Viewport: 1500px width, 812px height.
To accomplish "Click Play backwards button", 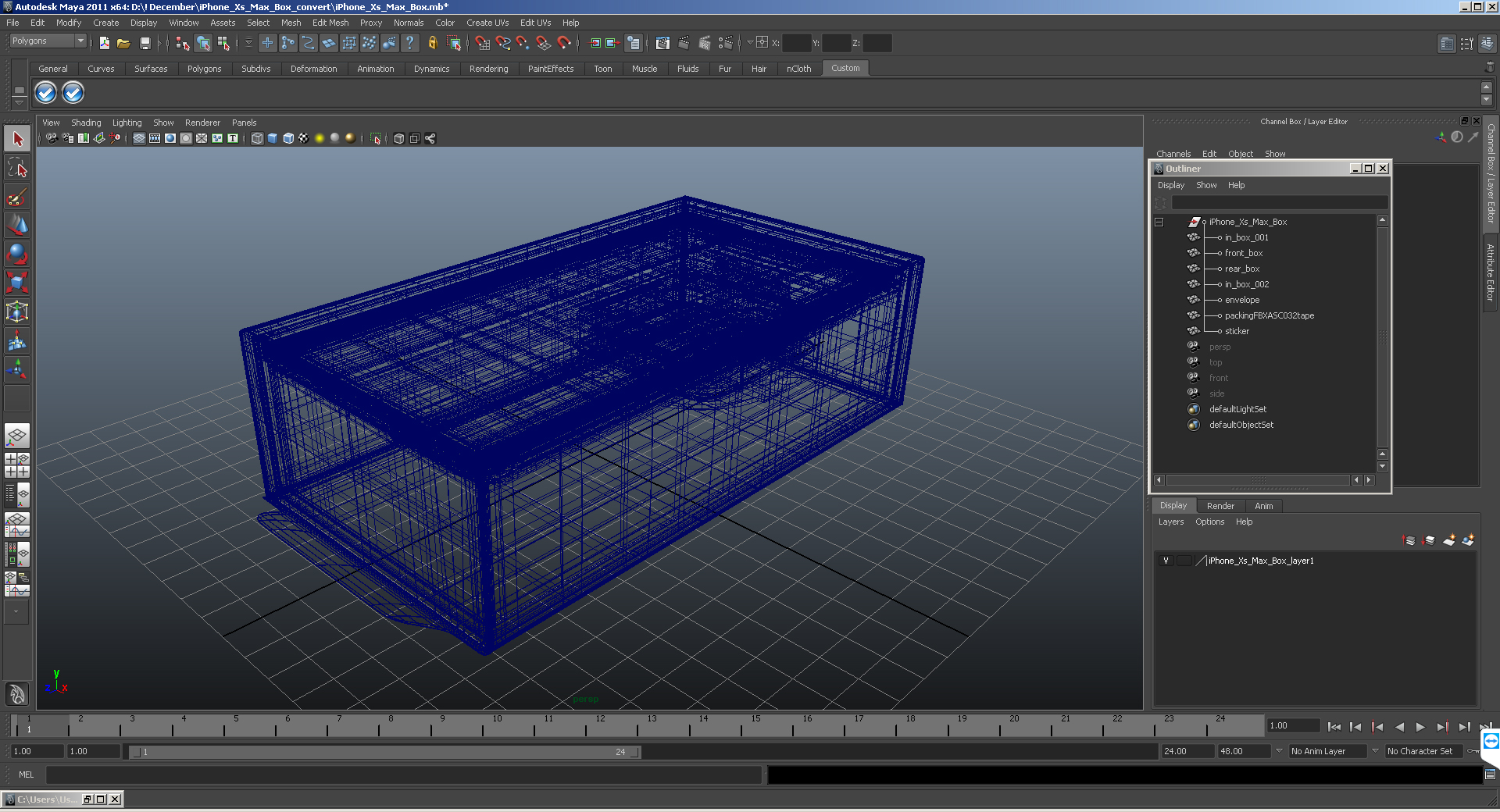I will (1399, 727).
